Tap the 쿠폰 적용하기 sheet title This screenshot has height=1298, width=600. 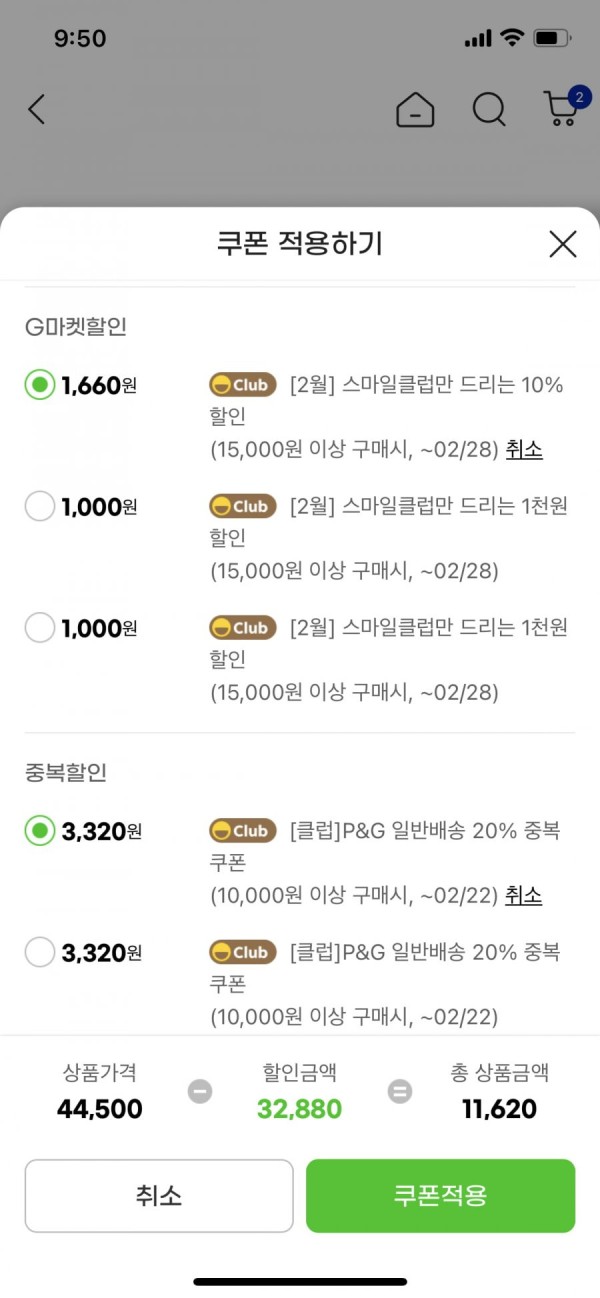point(300,243)
